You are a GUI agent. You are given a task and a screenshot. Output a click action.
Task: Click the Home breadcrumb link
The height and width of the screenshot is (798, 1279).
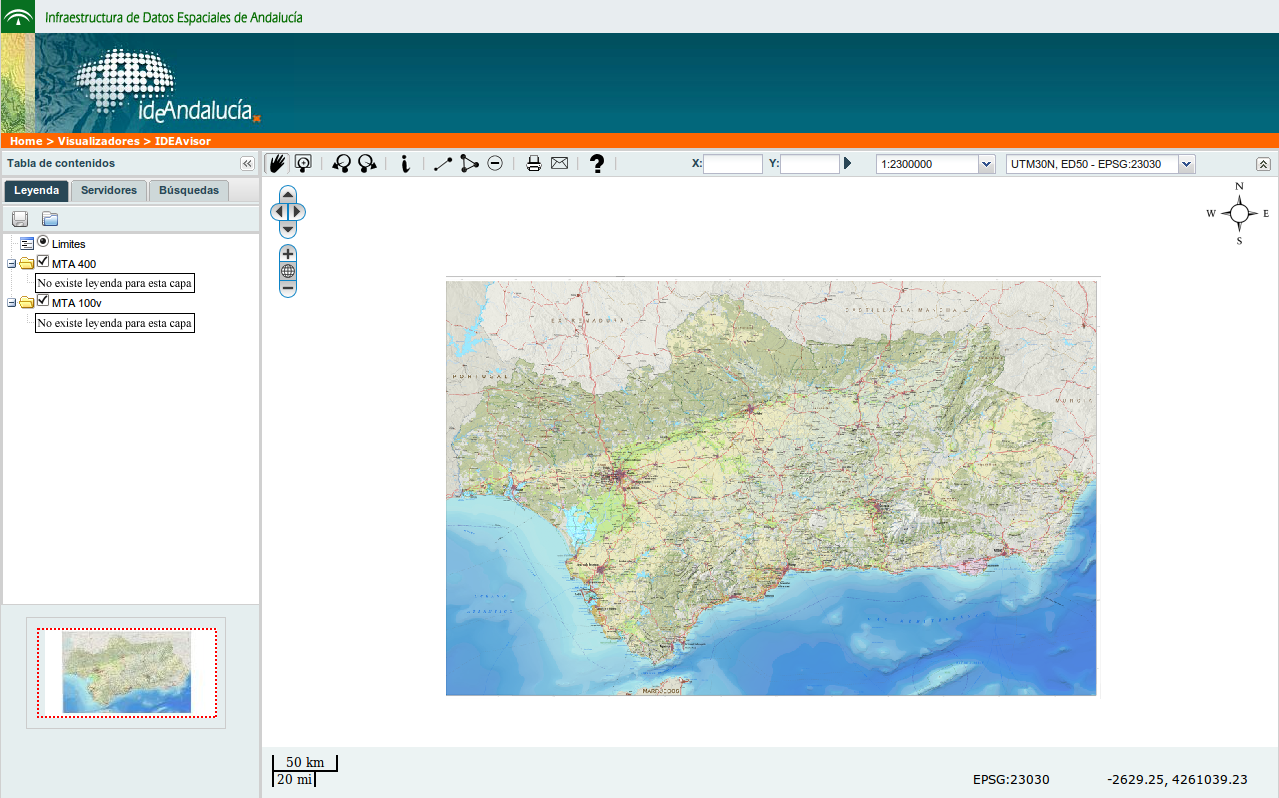[26, 141]
